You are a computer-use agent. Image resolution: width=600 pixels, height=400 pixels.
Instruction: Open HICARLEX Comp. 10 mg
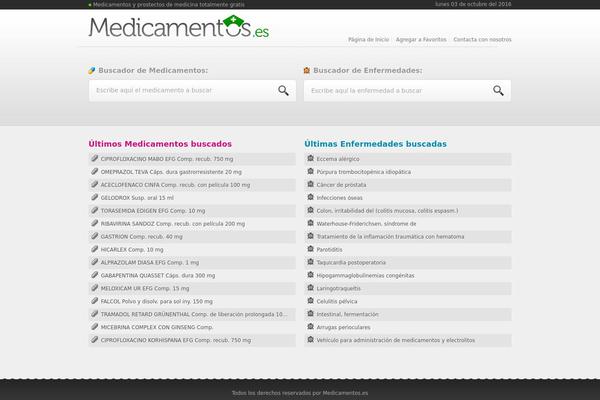click(132, 250)
